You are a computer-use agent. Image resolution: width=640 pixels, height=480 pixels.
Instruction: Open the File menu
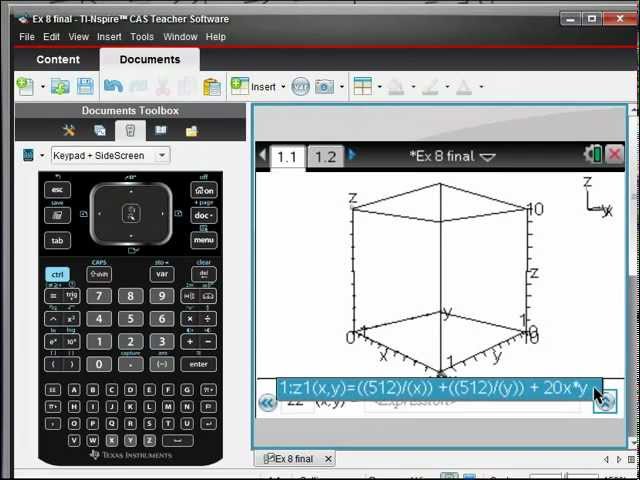pyautogui.click(x=27, y=37)
